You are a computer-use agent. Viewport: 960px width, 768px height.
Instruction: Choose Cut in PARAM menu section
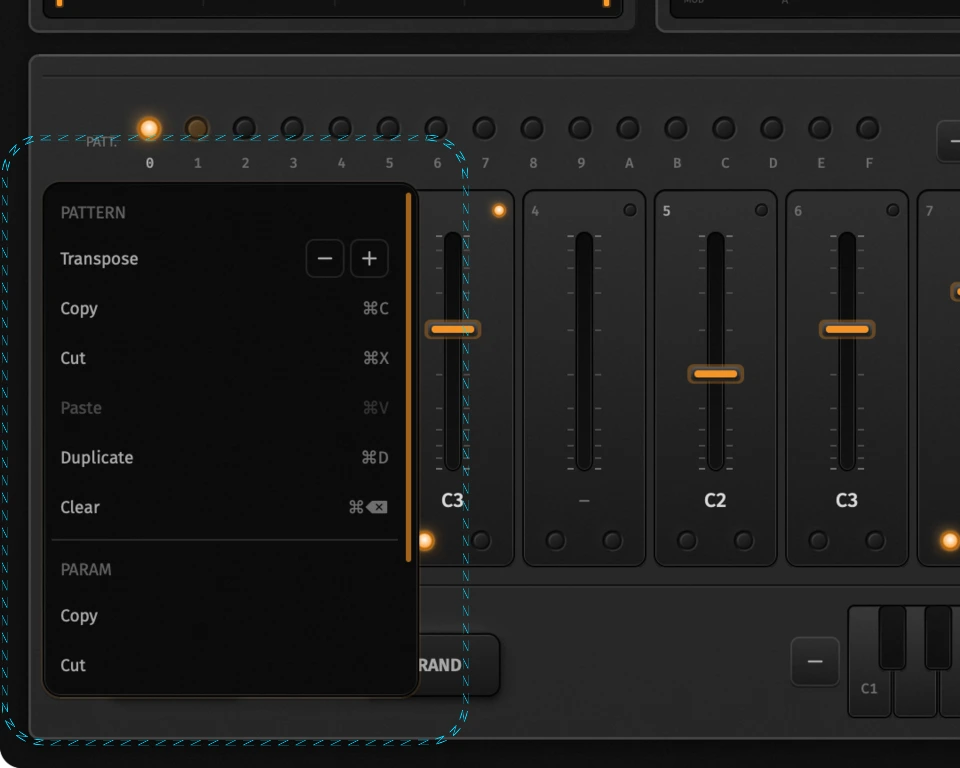[225, 665]
